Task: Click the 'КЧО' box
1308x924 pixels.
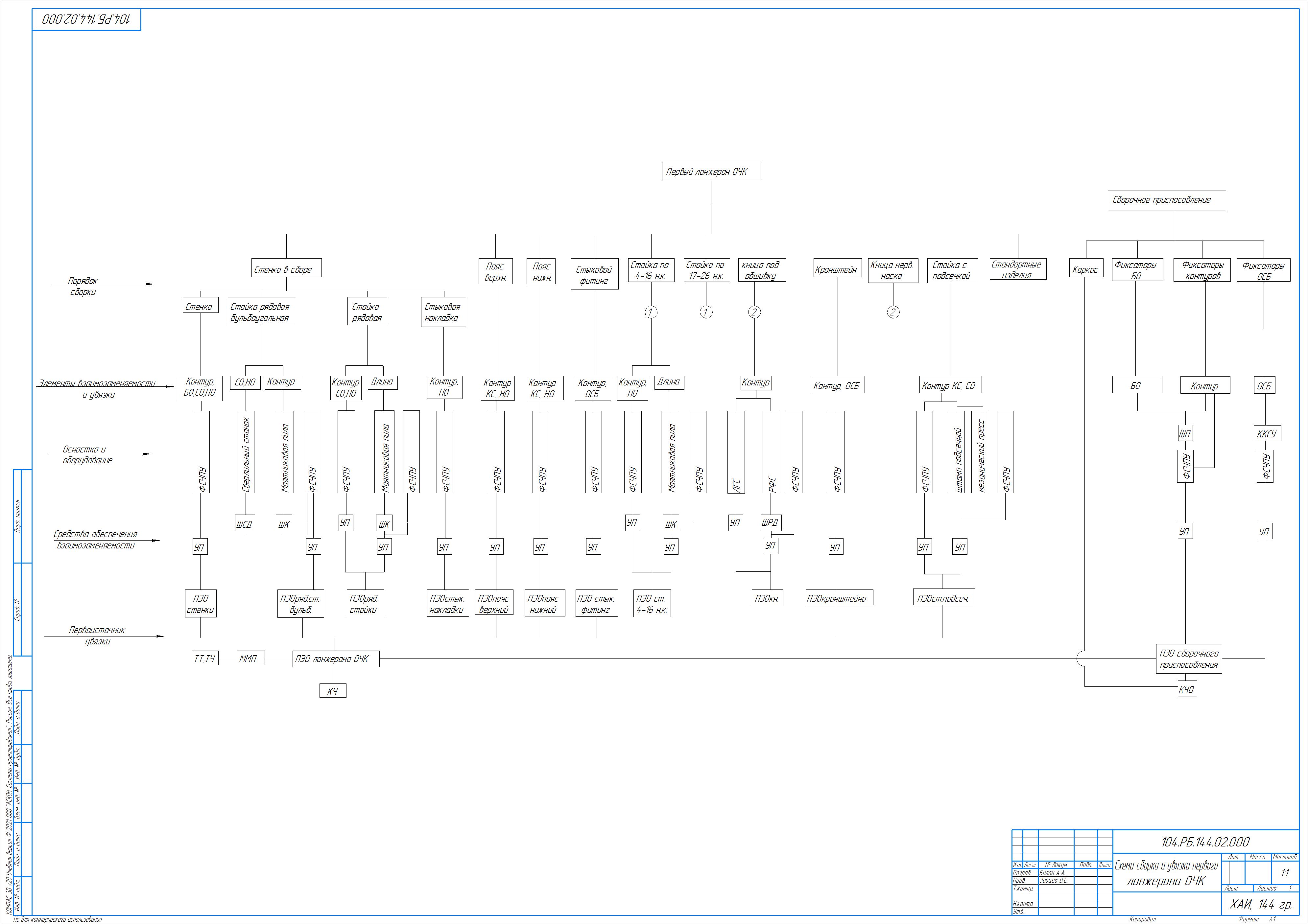Action: [1187, 689]
